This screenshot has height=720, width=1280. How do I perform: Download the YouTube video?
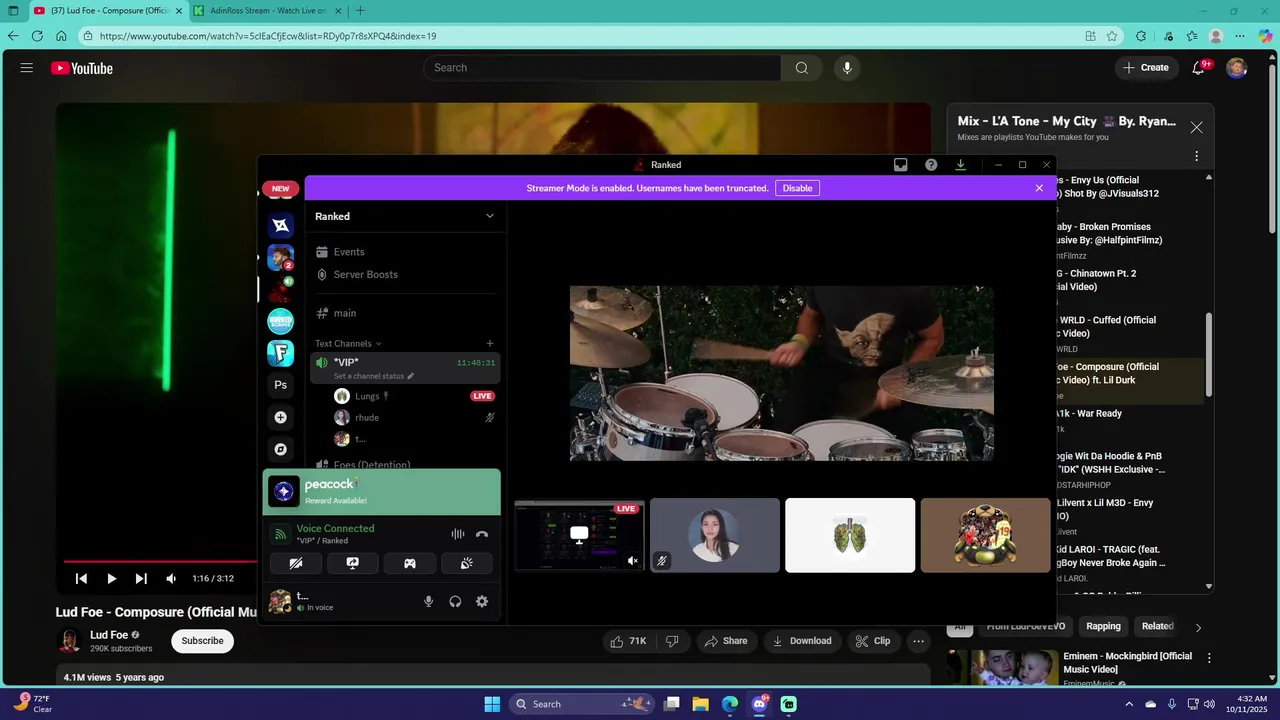802,641
